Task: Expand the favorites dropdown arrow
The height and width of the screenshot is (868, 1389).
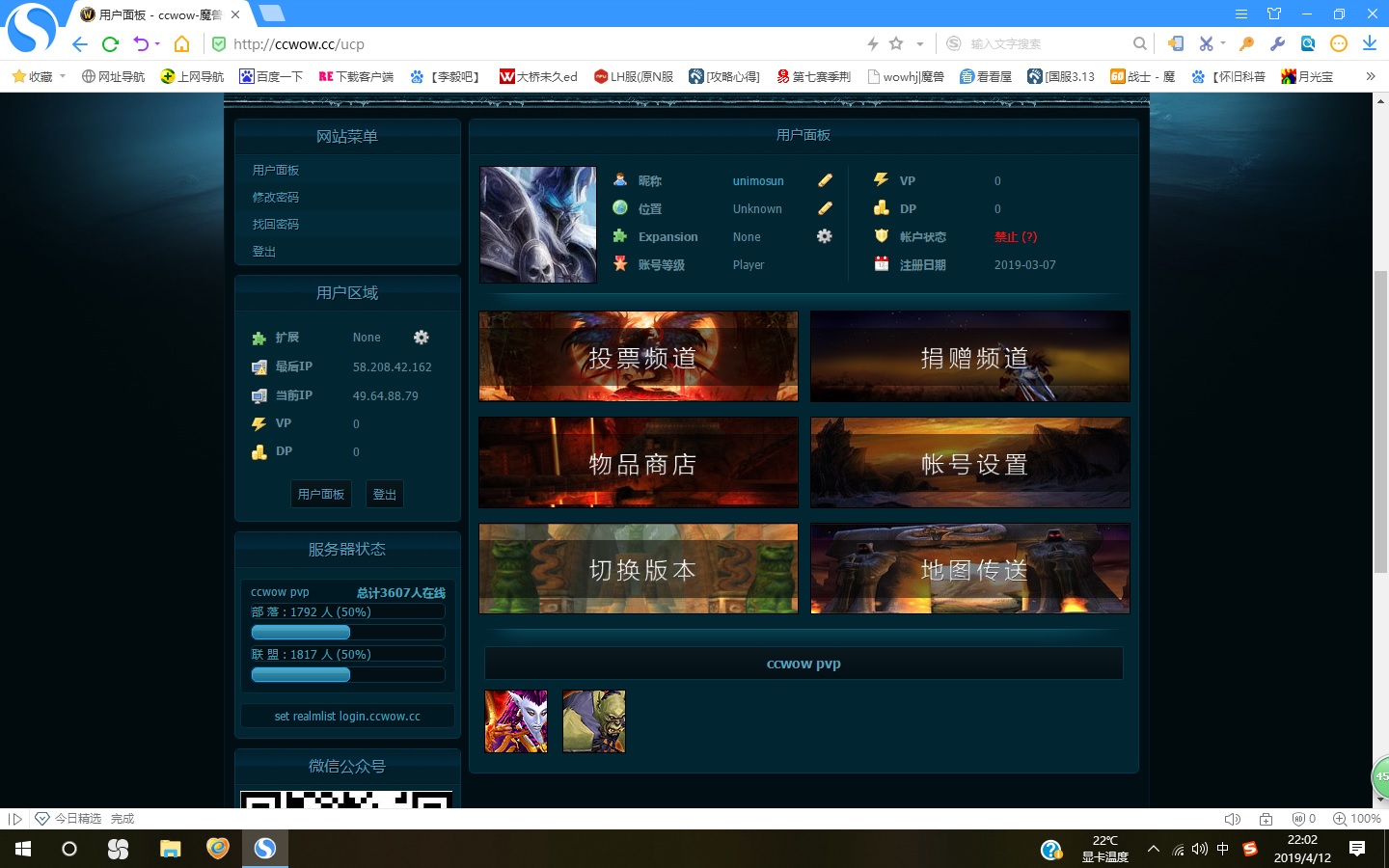Action: [x=63, y=76]
